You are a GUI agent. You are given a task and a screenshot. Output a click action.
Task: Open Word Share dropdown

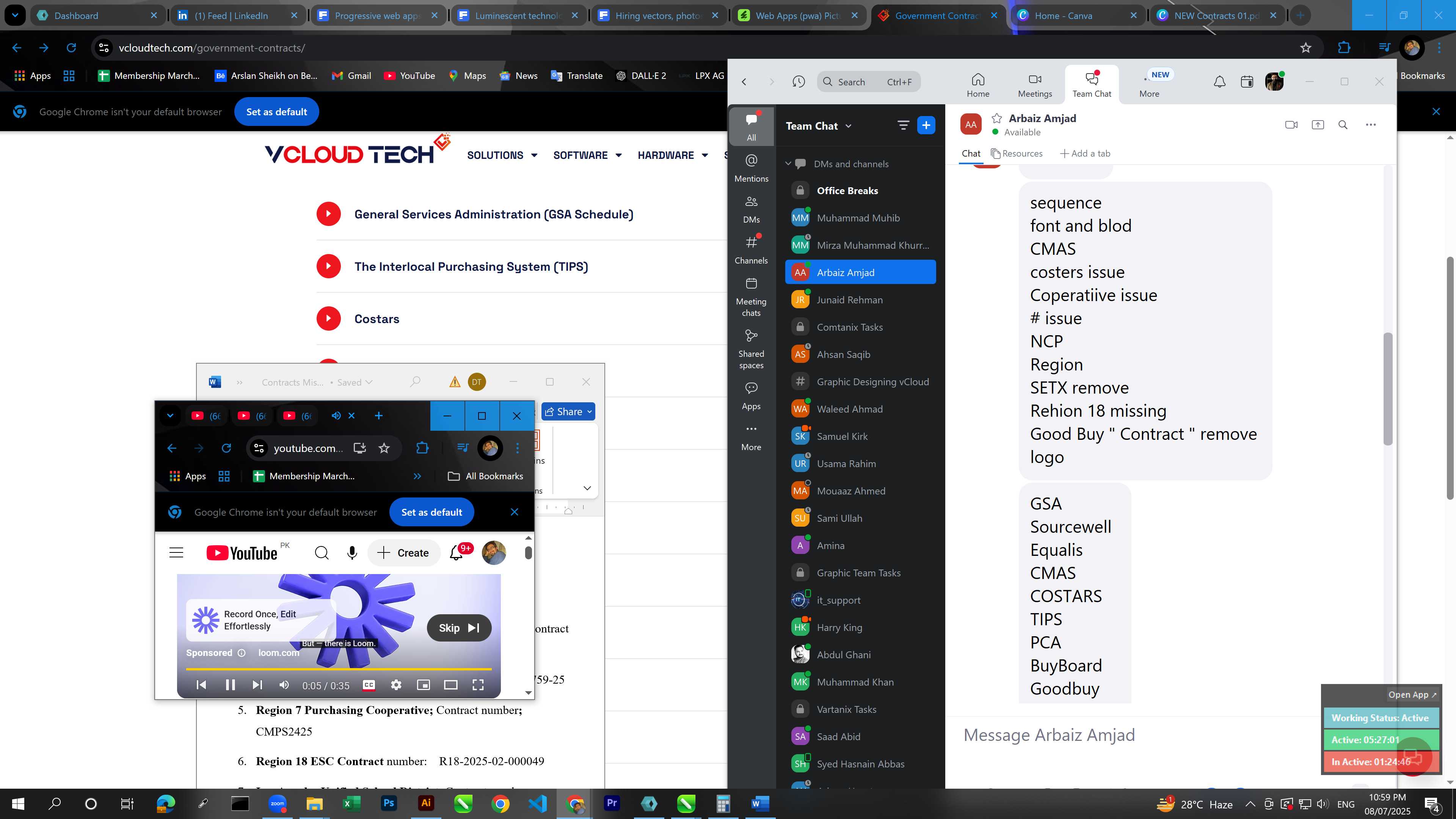pyautogui.click(x=568, y=411)
